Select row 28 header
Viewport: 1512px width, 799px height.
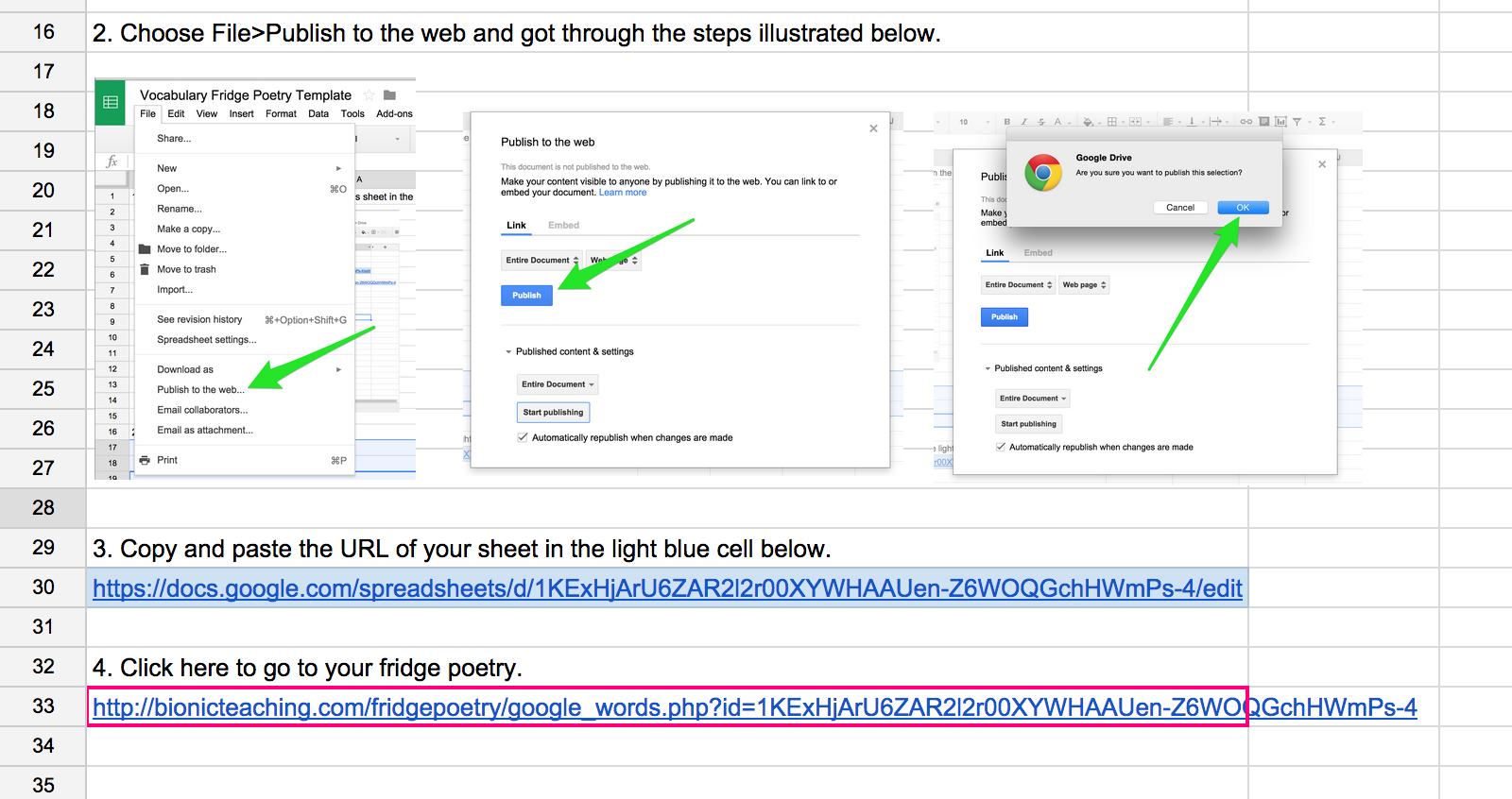tap(43, 508)
